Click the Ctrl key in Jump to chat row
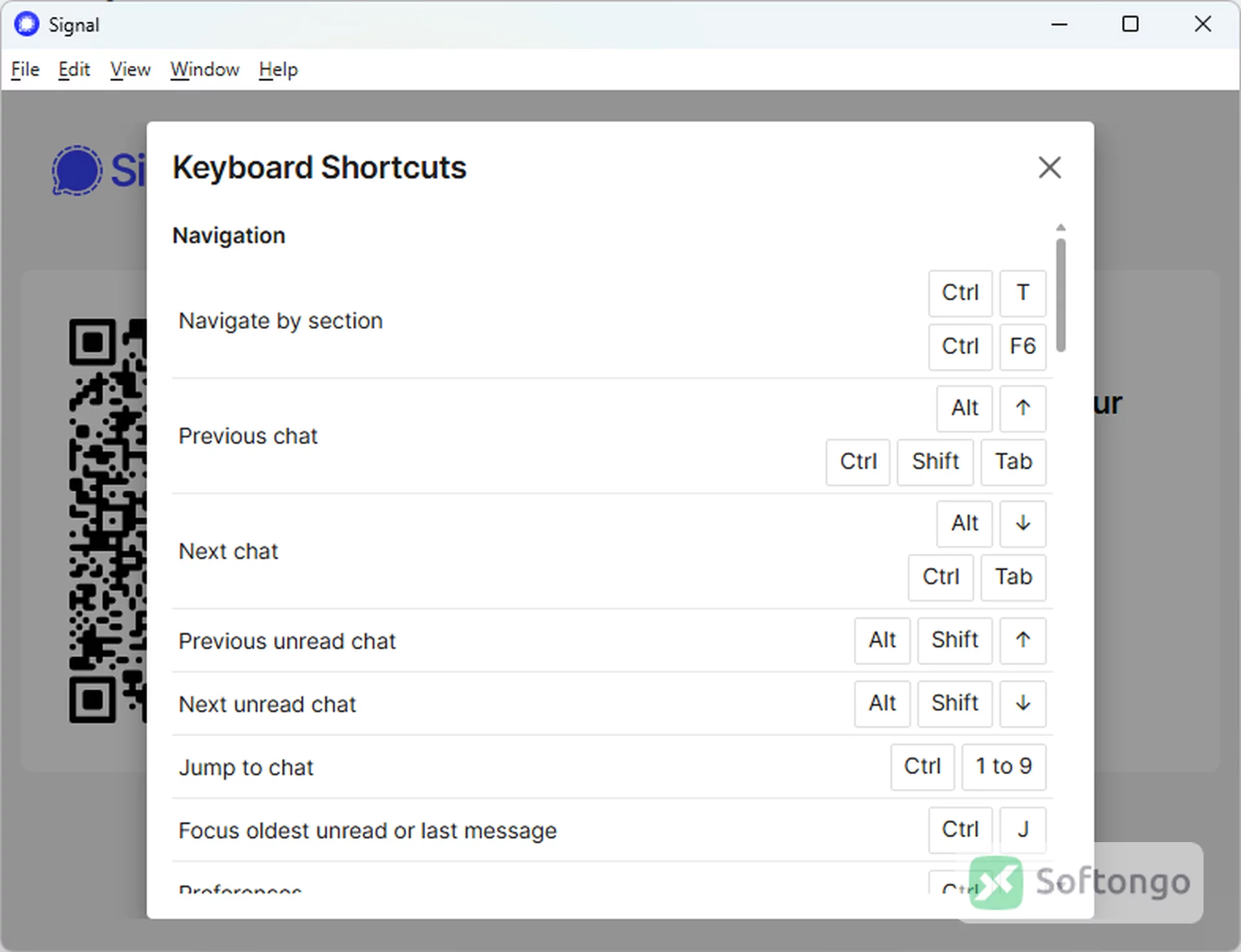The image size is (1241, 952). (x=922, y=767)
